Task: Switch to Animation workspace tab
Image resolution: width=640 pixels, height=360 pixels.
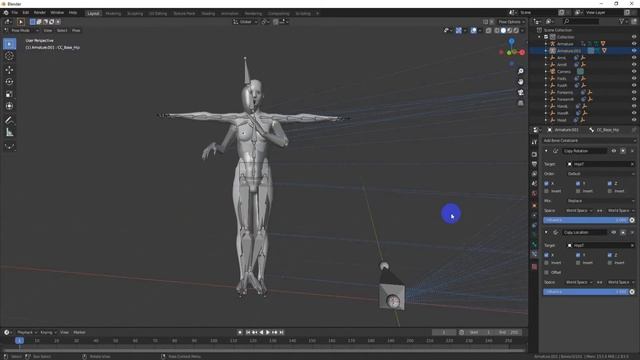Action: coord(229,13)
